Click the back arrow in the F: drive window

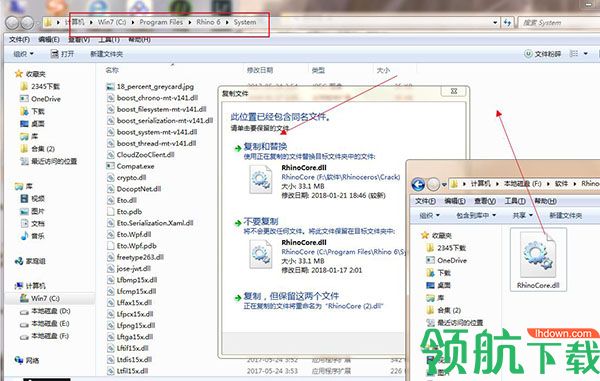418,184
